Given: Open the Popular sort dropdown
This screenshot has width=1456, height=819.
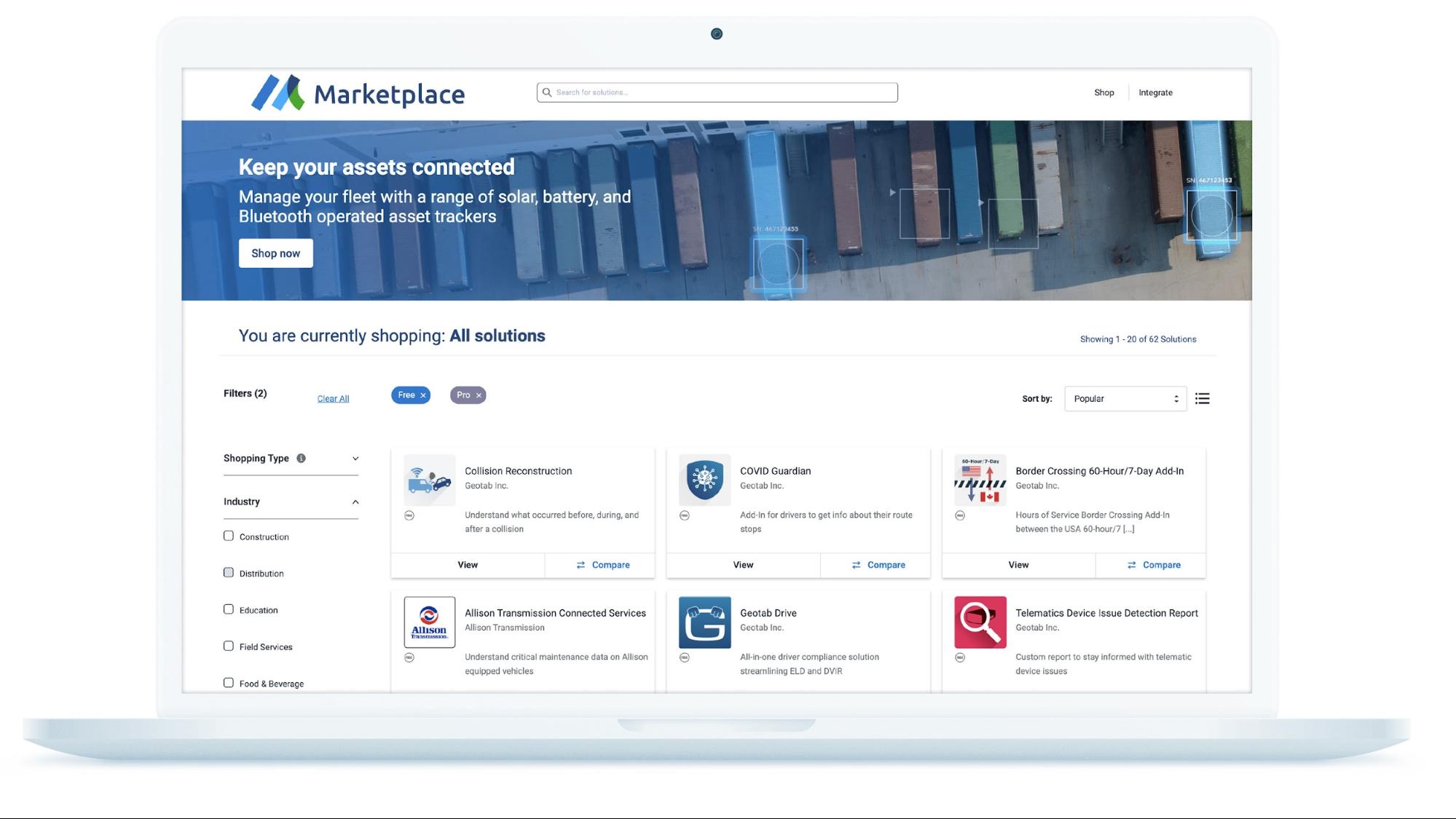Looking at the screenshot, I should (x=1125, y=398).
